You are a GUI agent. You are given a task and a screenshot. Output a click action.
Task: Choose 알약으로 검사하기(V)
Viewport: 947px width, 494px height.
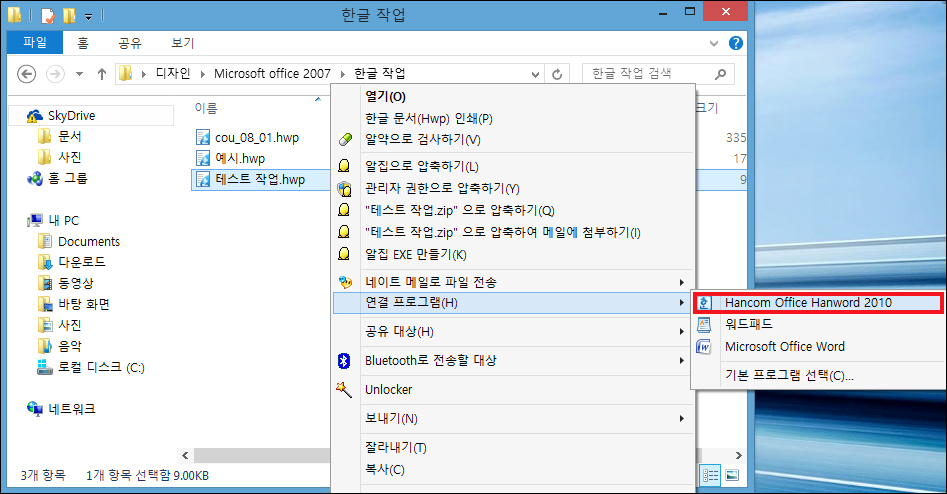tap(423, 140)
